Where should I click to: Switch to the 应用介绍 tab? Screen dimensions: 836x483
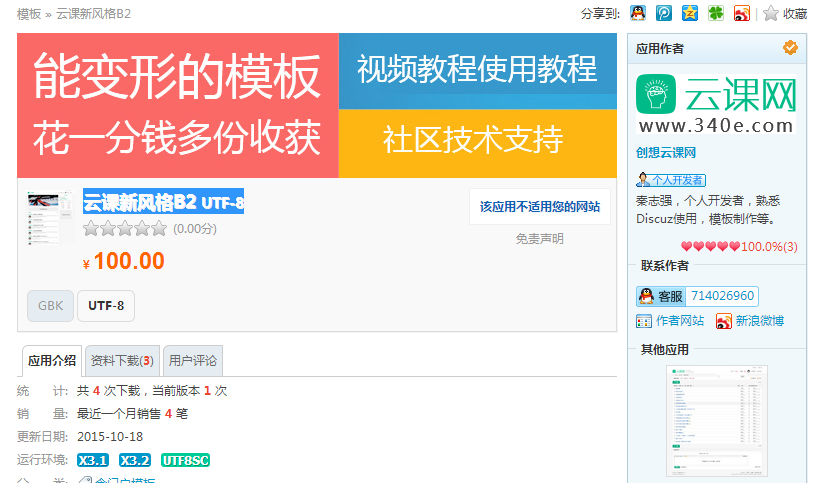point(52,361)
